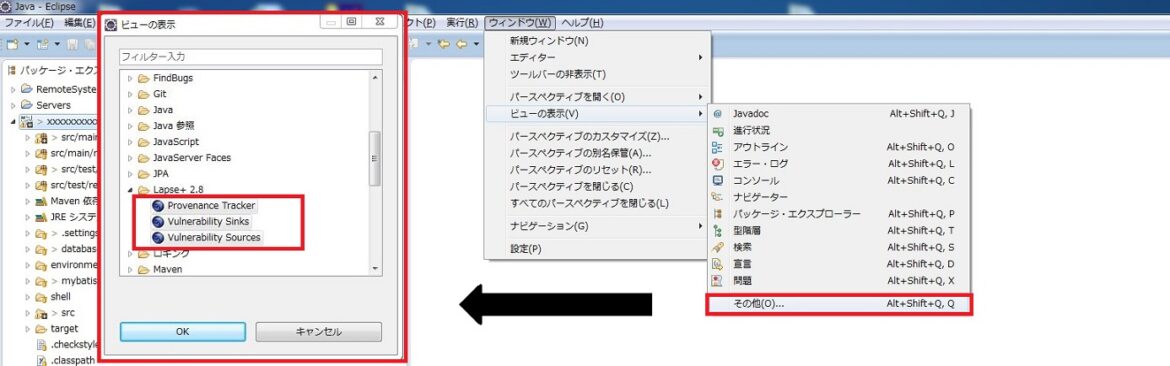
Task: Expand the Java 参照 folder node
Action: pos(130,125)
